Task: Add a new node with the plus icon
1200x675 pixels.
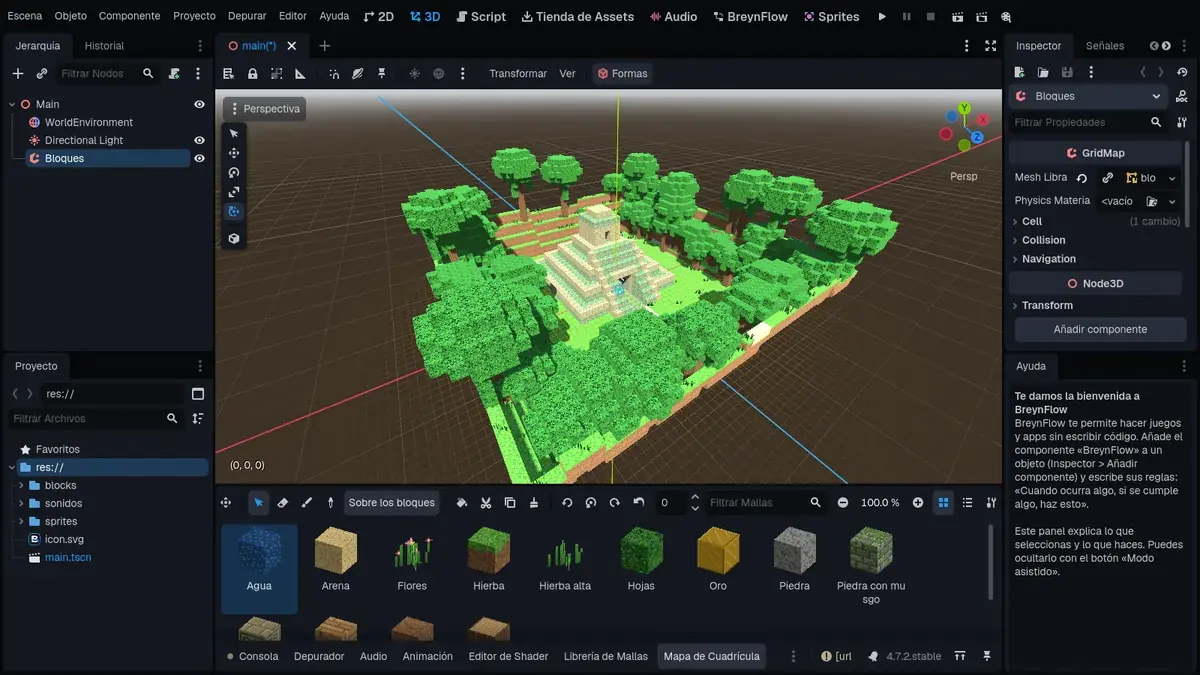Action: (18, 74)
